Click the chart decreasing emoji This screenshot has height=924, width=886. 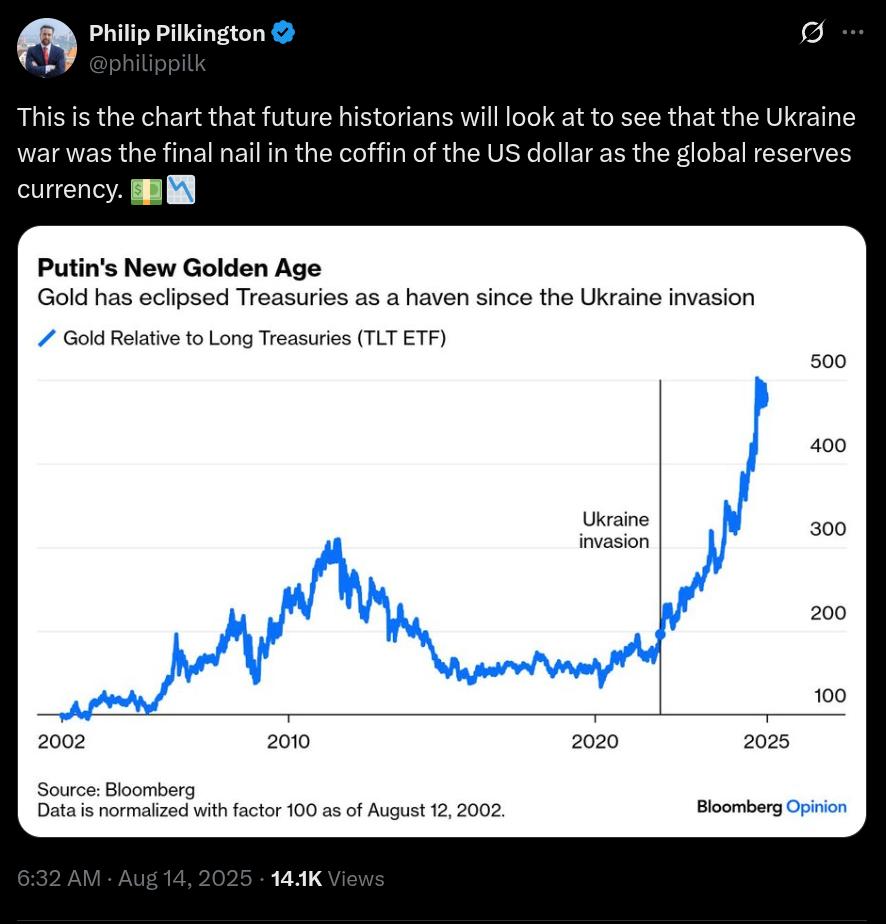click(x=181, y=191)
